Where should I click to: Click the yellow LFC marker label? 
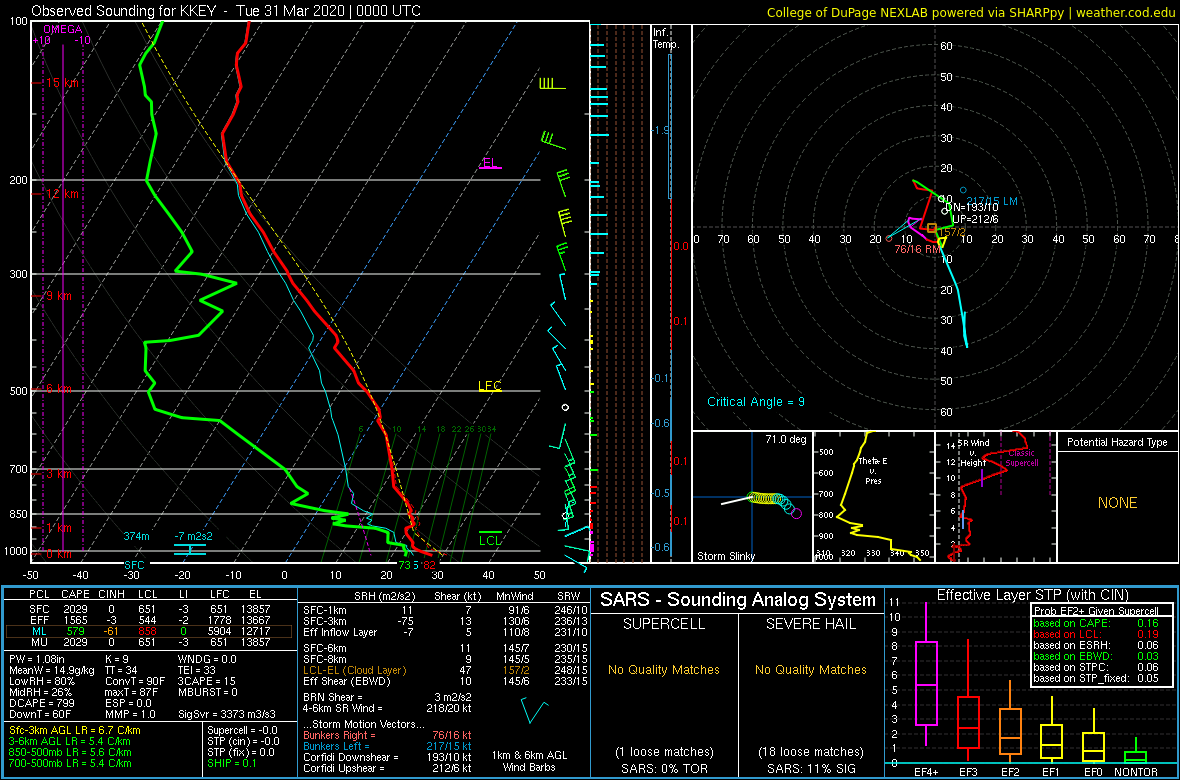click(490, 385)
